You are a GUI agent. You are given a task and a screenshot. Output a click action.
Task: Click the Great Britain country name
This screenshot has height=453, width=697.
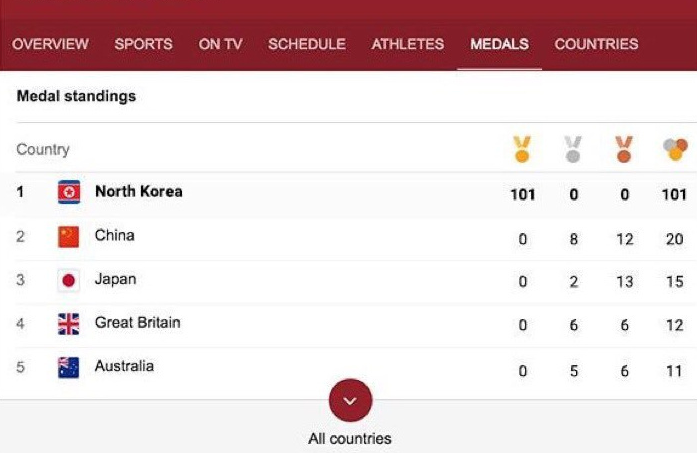point(137,323)
